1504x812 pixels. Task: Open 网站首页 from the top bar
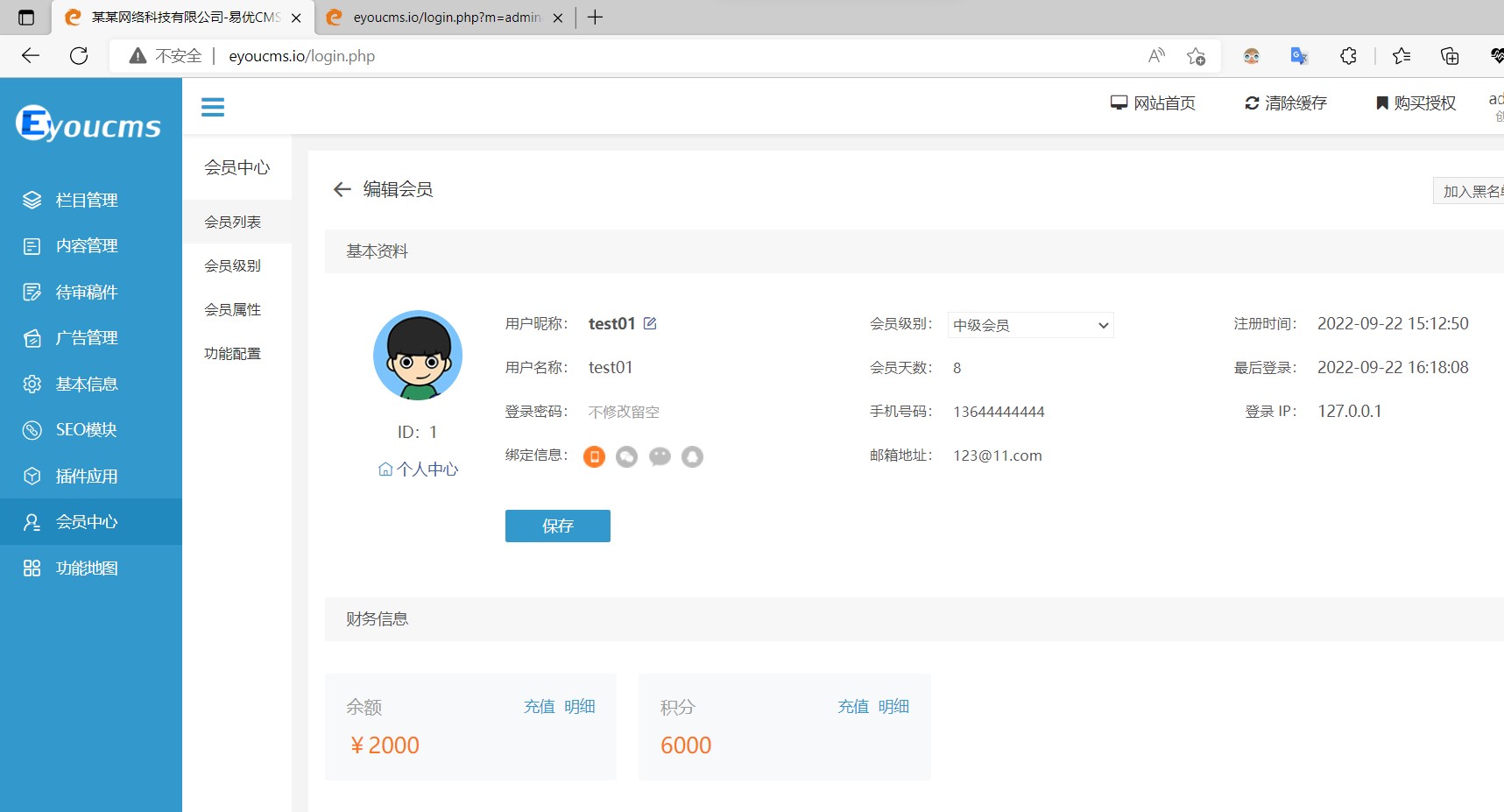(1153, 103)
